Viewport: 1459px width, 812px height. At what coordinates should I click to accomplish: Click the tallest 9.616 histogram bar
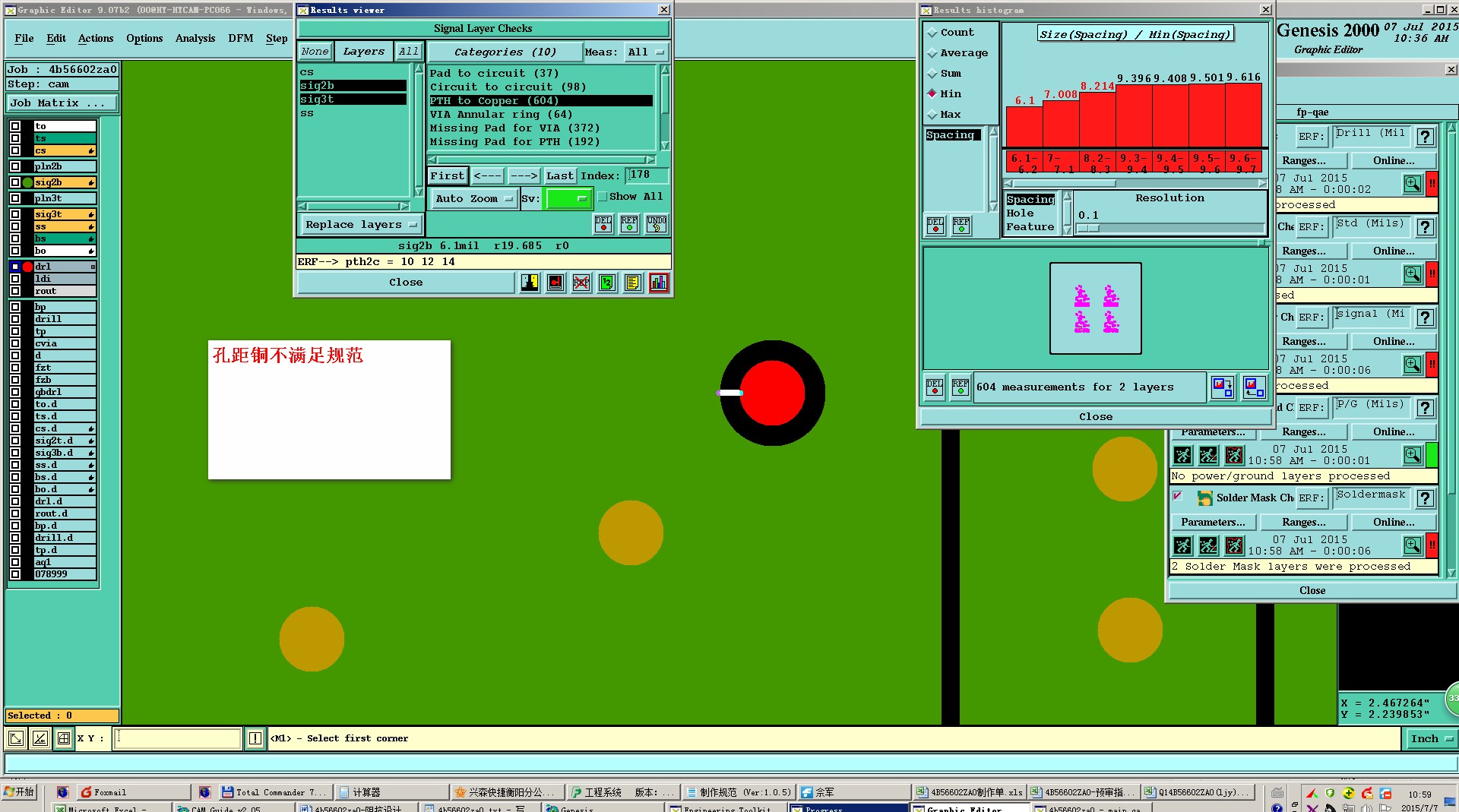tap(1243, 115)
